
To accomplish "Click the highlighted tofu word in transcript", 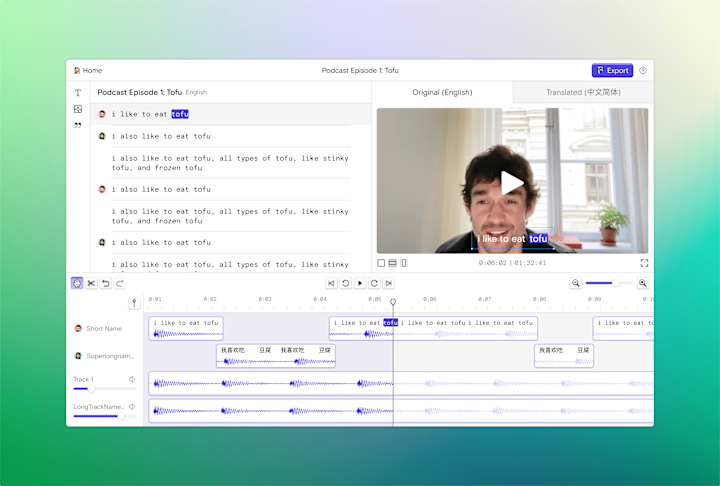I will 180,114.
